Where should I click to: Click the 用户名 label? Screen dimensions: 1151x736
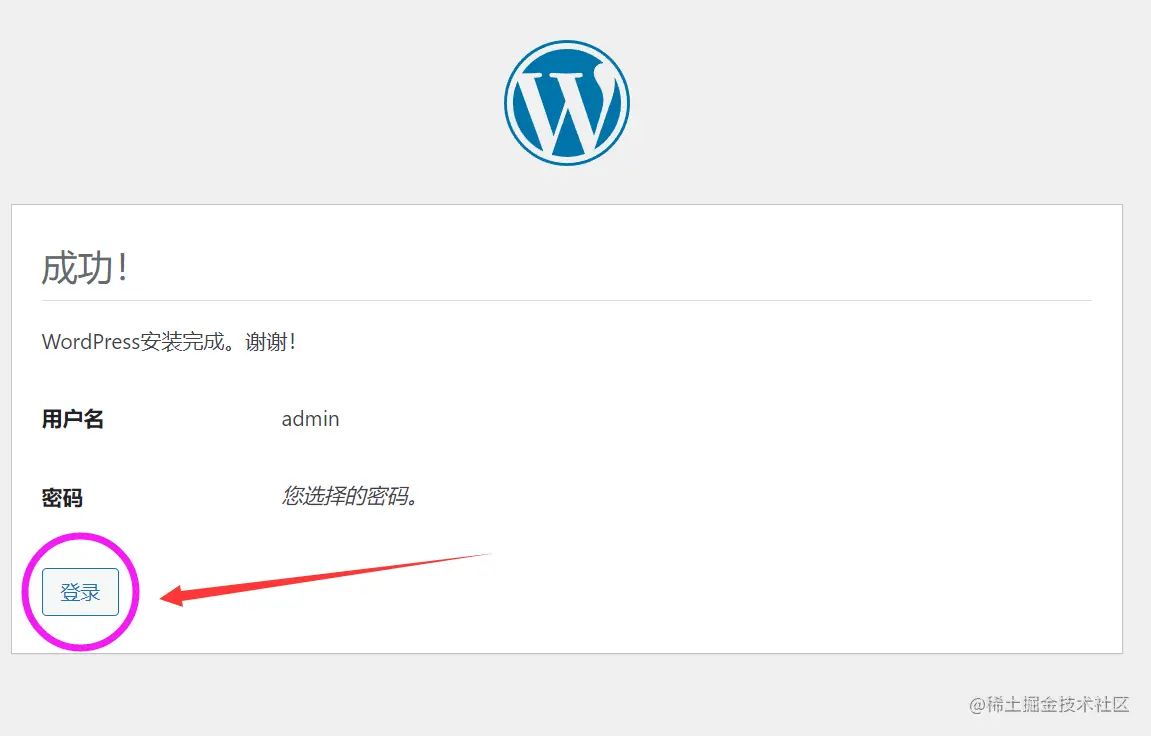click(73, 419)
